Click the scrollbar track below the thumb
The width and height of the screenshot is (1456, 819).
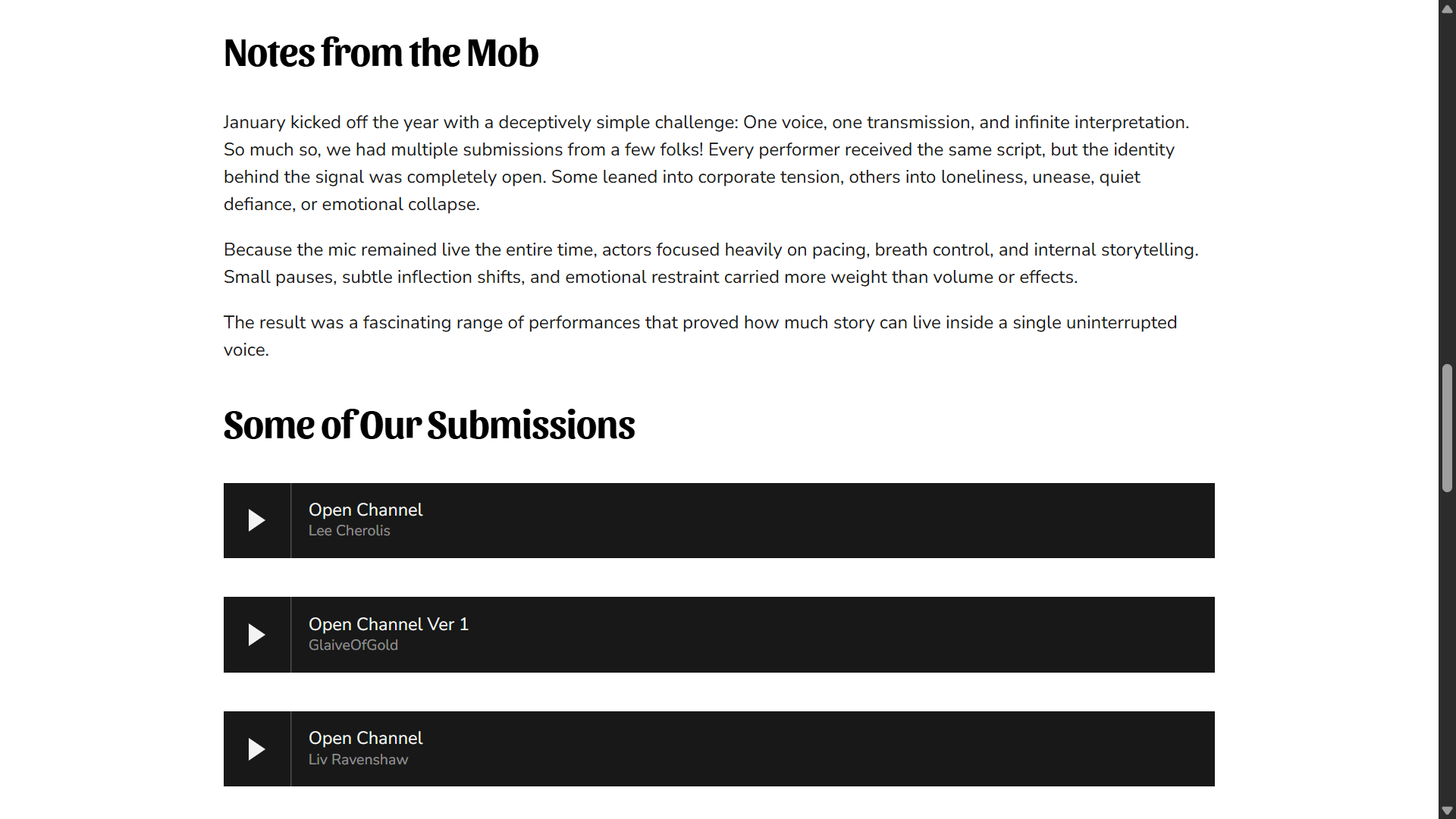(1447, 645)
